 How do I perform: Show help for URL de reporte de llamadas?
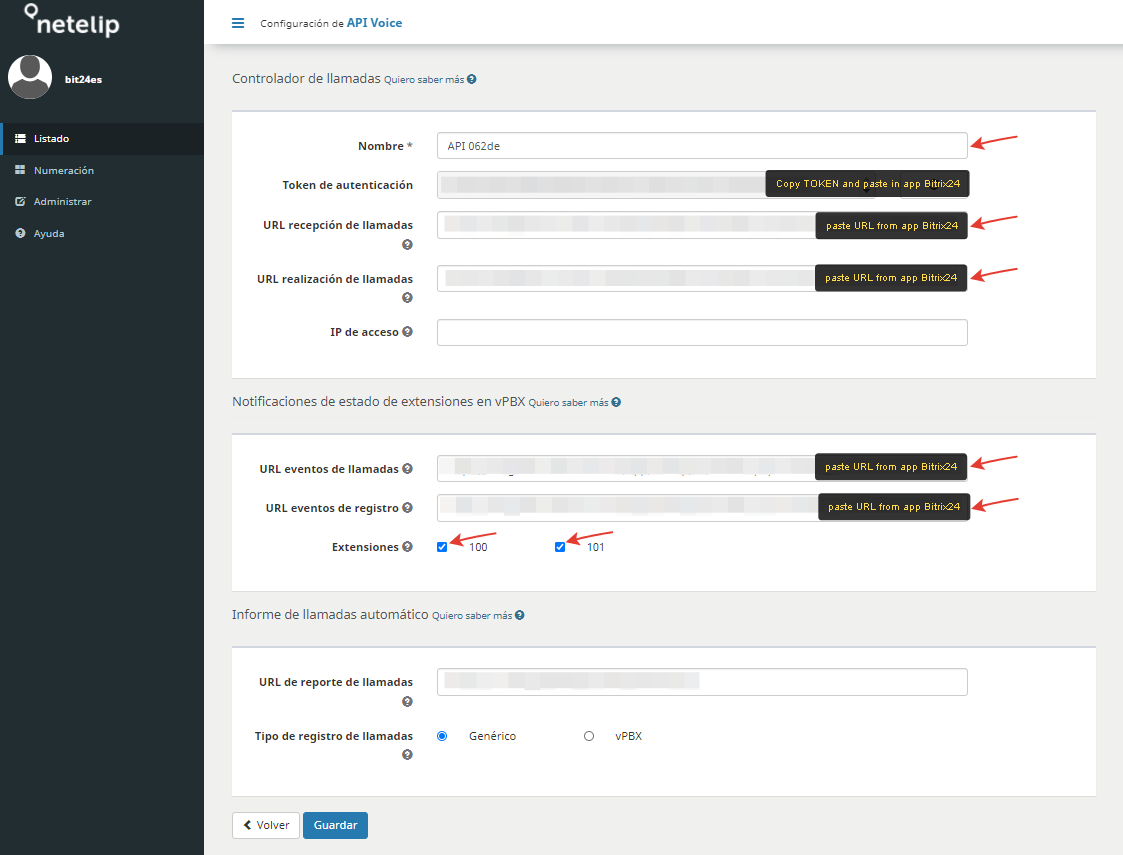[408, 702]
